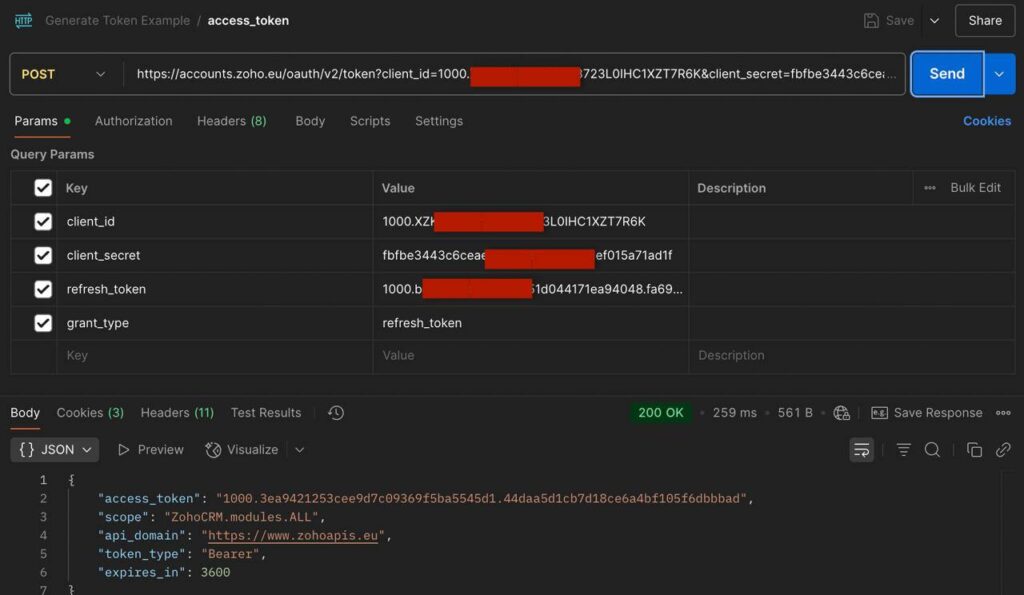
Task: Toggle the select-all params checkbox in header
Action: 43,188
